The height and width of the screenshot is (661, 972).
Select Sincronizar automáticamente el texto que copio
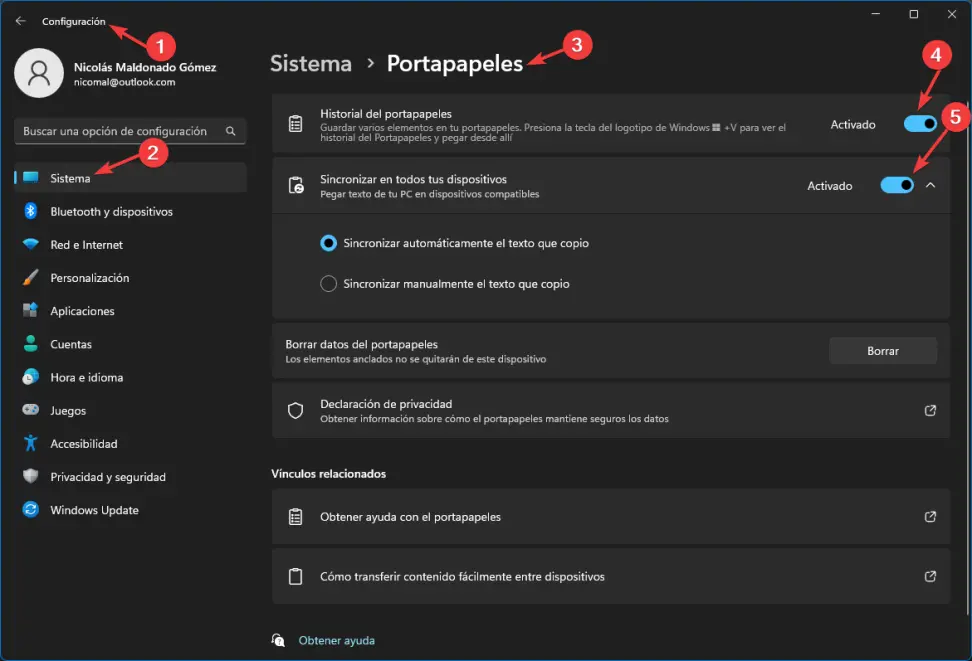click(x=329, y=243)
